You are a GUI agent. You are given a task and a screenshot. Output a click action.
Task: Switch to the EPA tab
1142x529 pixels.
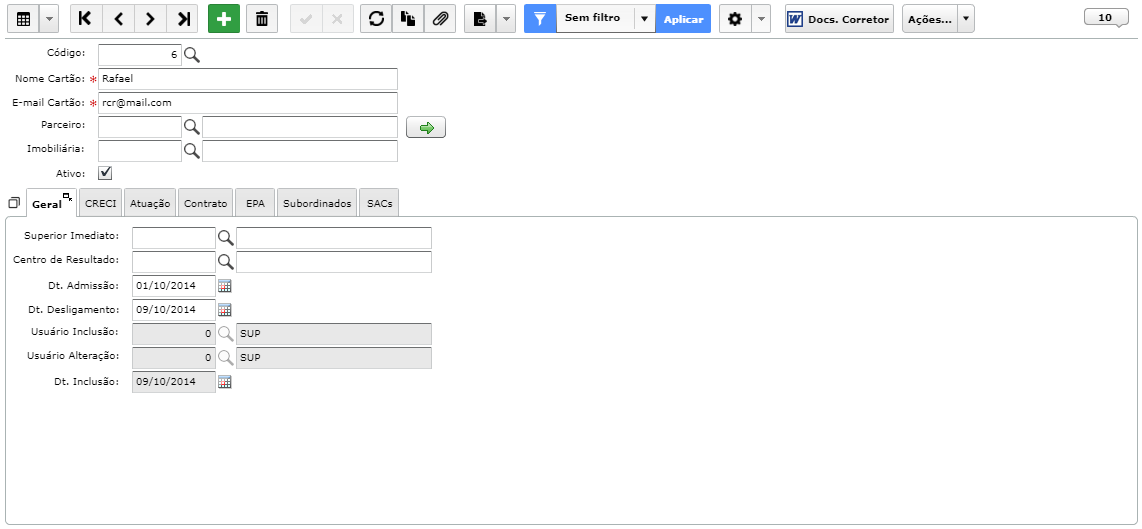coord(255,204)
